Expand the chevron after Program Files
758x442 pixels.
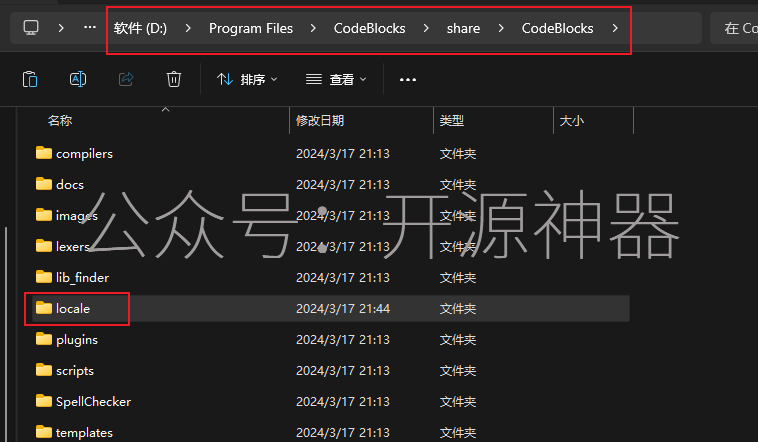[x=313, y=29]
